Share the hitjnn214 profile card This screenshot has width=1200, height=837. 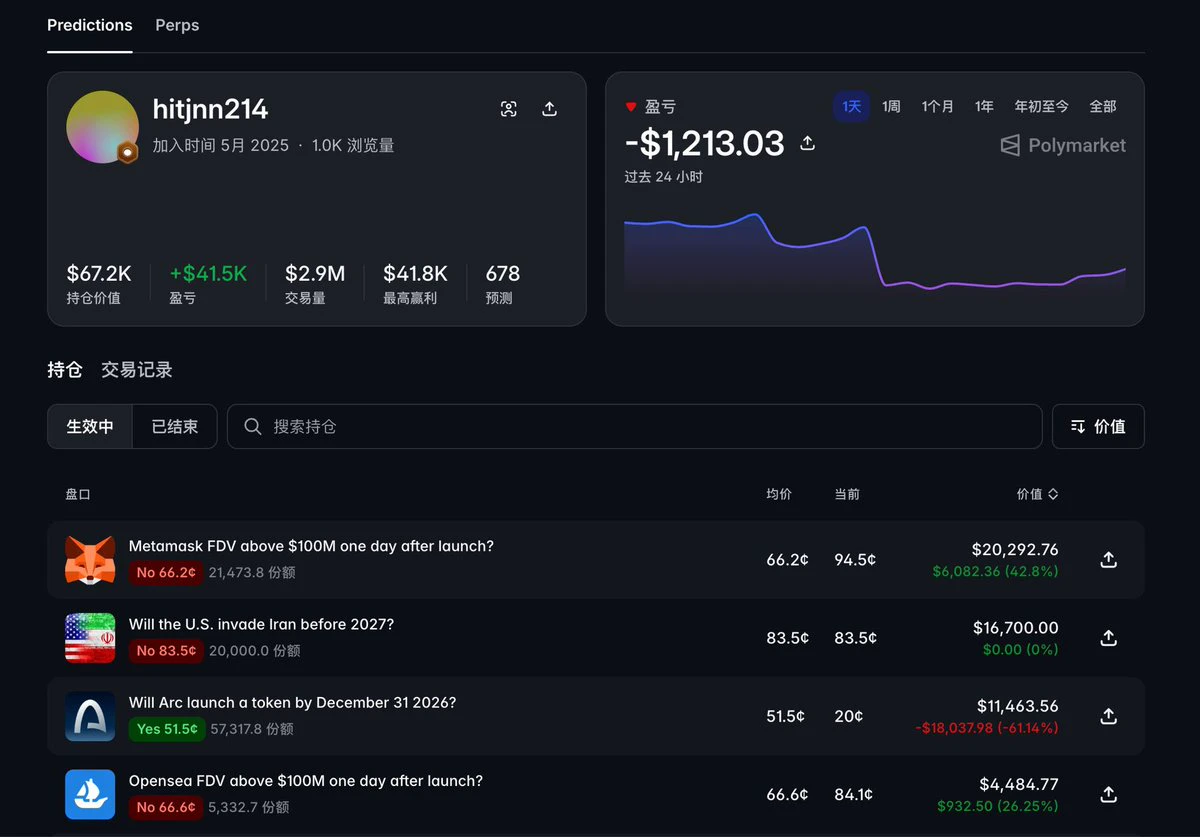point(549,109)
